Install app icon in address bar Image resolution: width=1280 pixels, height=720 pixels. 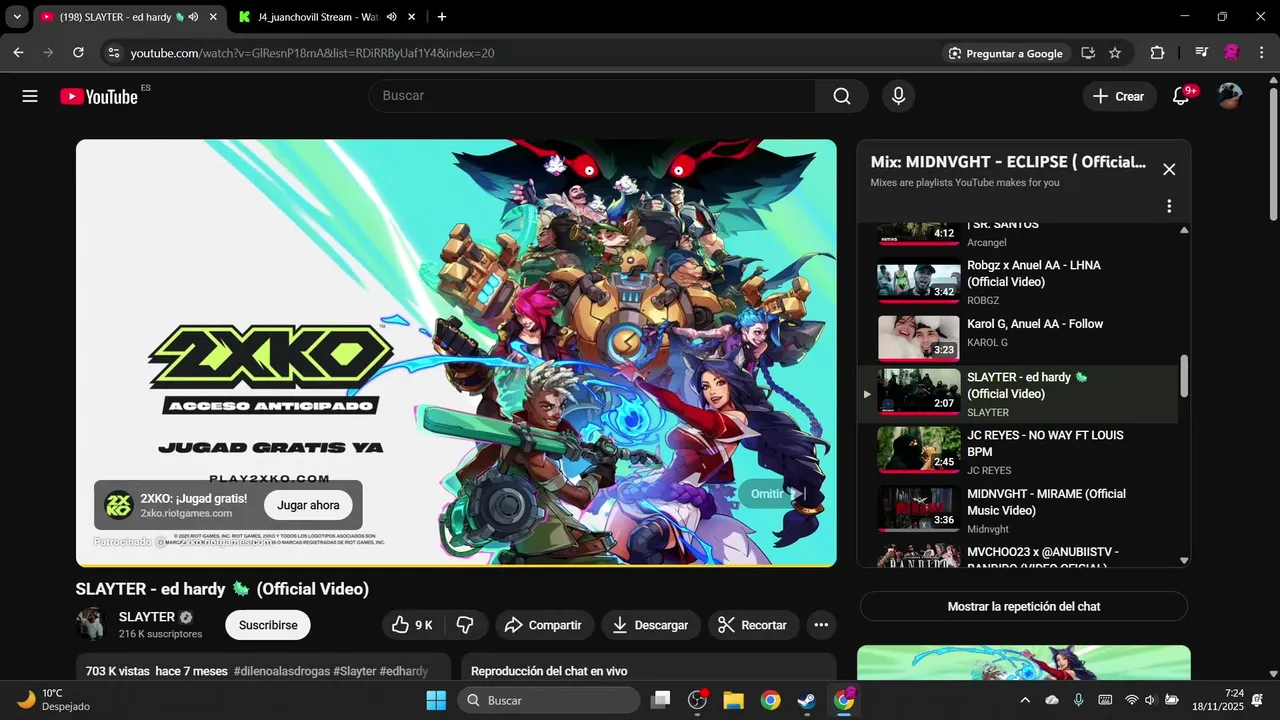(1088, 53)
